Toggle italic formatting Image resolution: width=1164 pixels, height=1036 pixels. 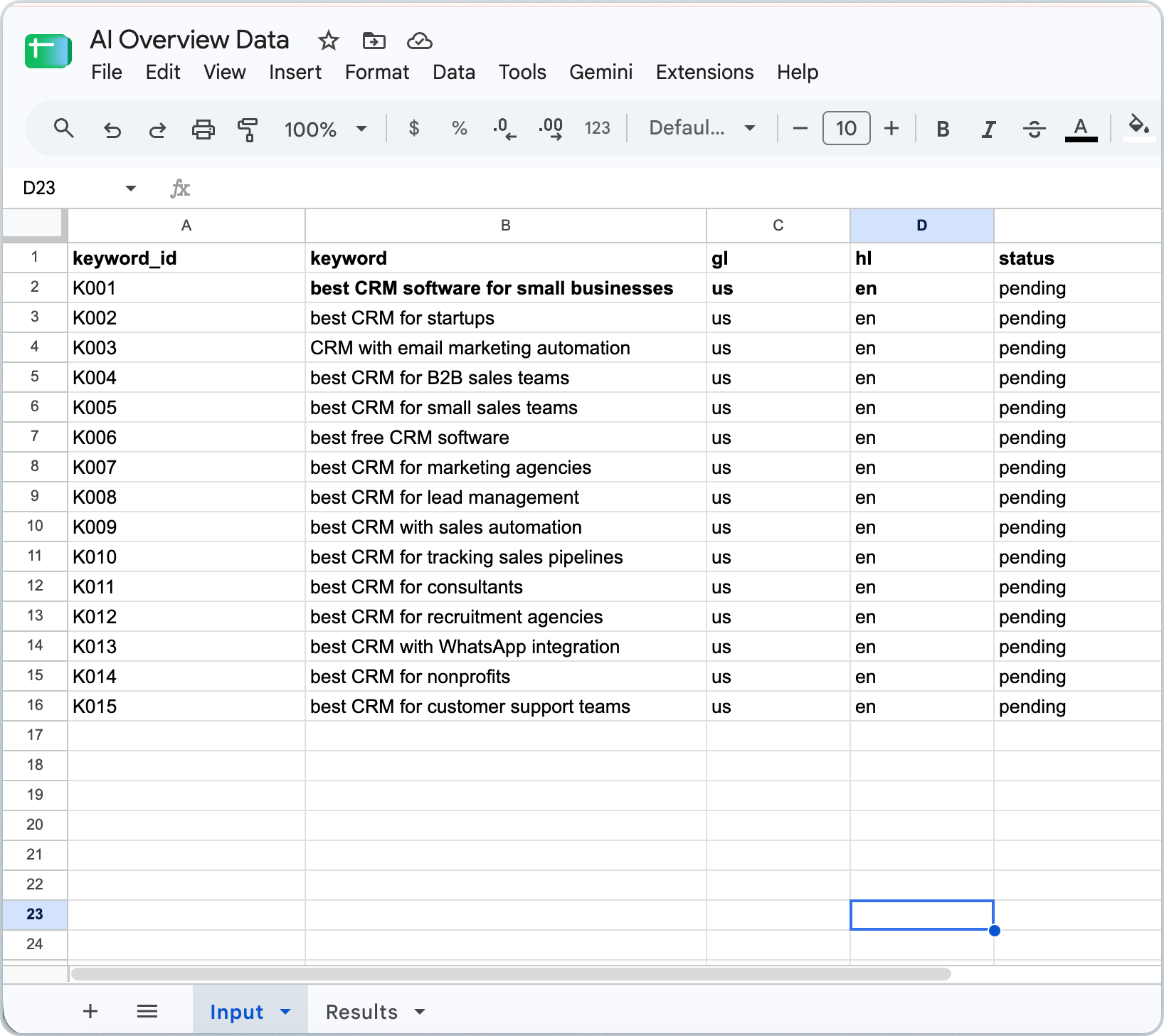pos(988,129)
